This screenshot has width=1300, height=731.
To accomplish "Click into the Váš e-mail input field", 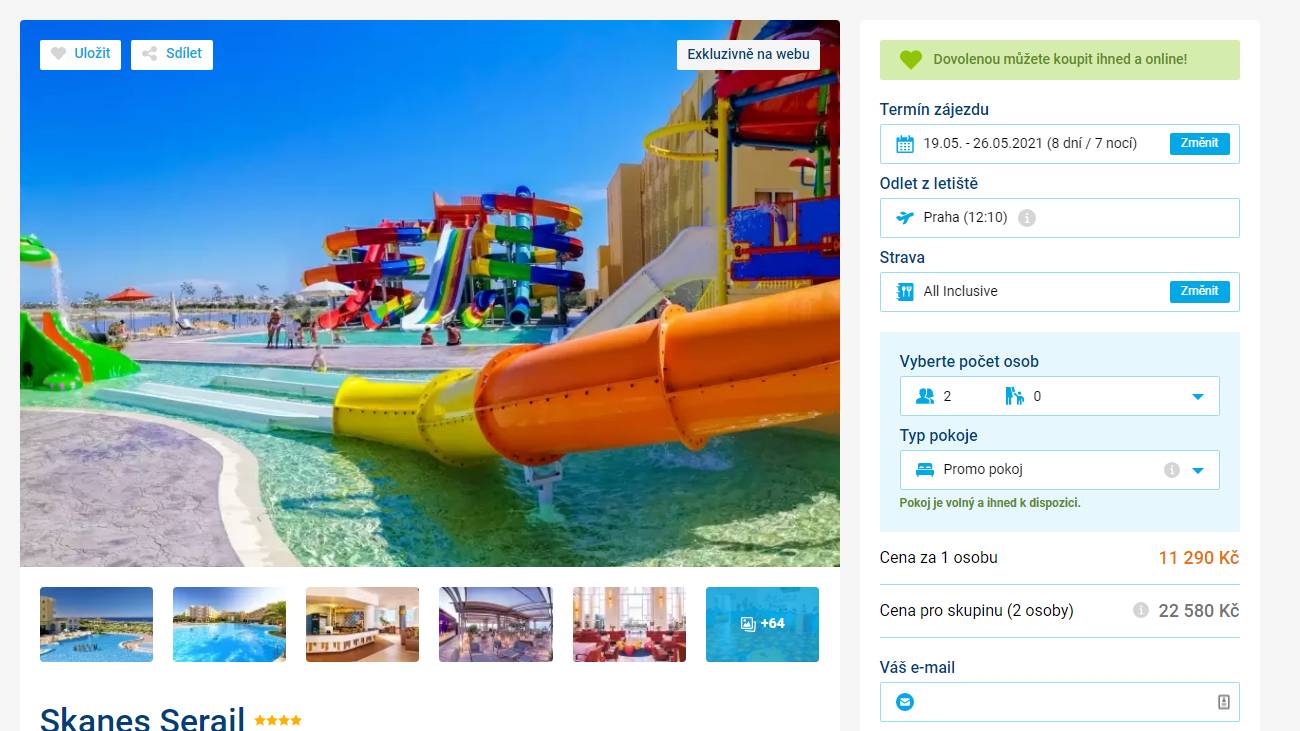I will point(1060,702).
